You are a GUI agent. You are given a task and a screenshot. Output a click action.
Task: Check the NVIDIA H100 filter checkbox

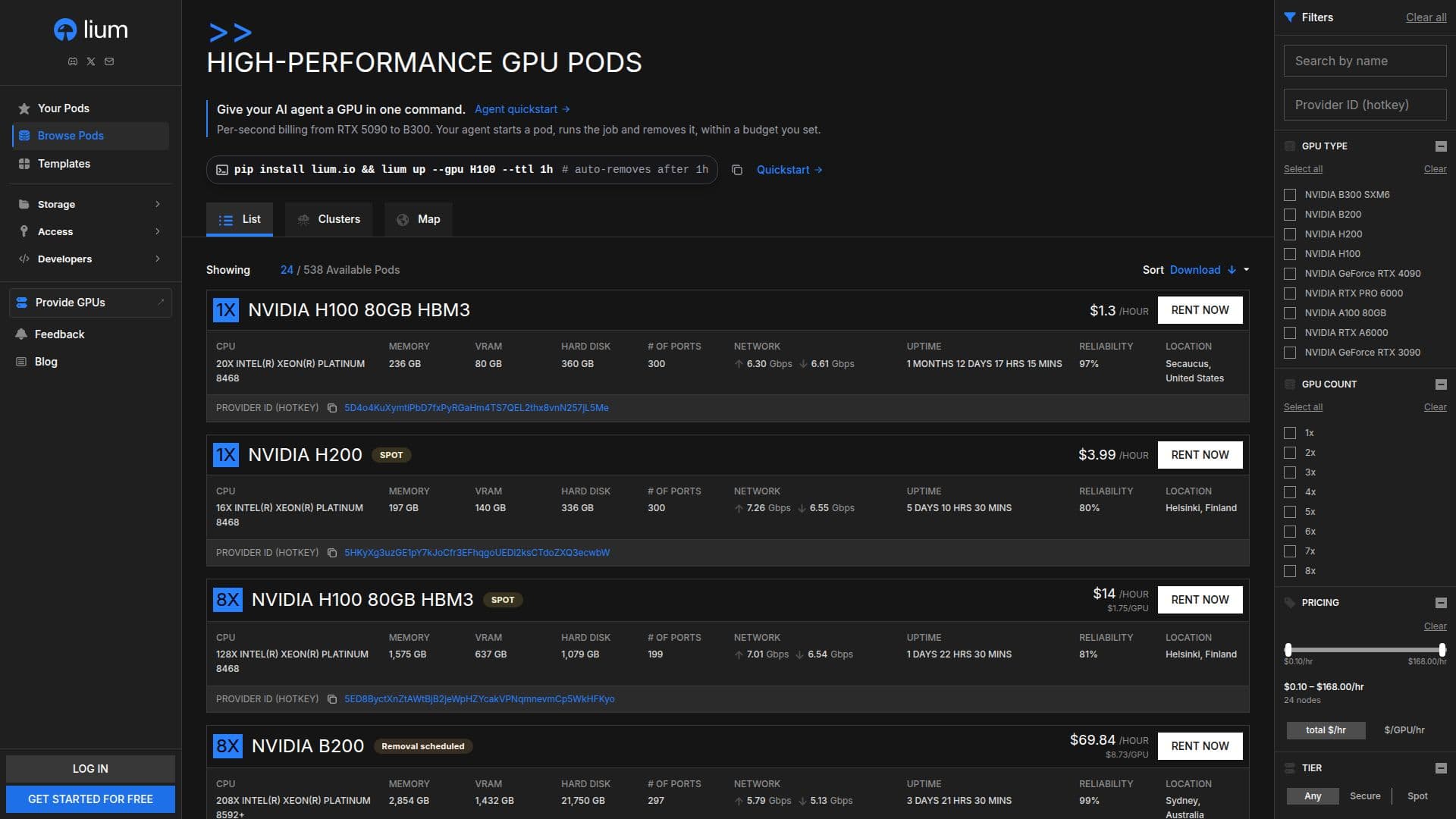click(1290, 254)
